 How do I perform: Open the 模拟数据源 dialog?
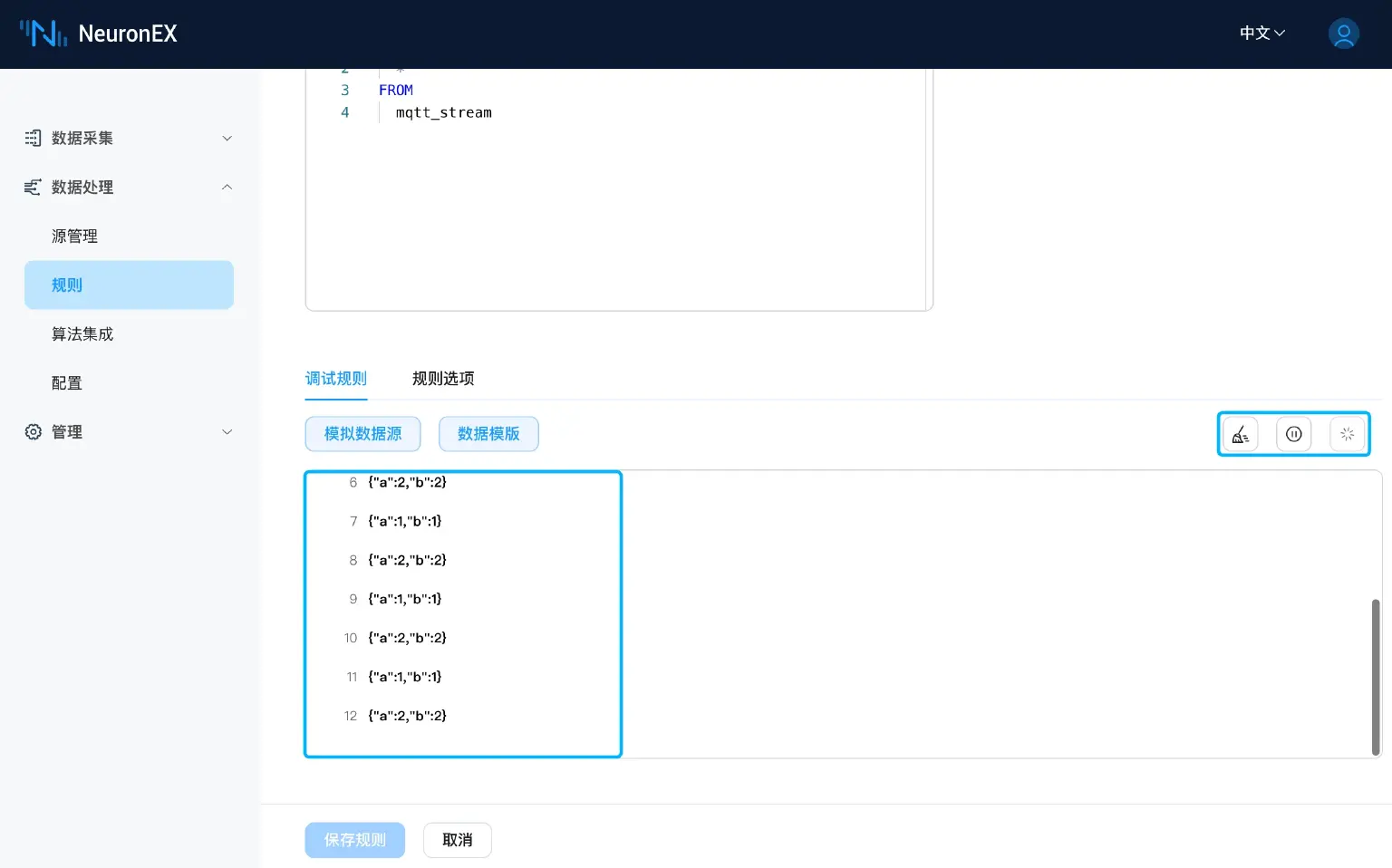click(362, 434)
